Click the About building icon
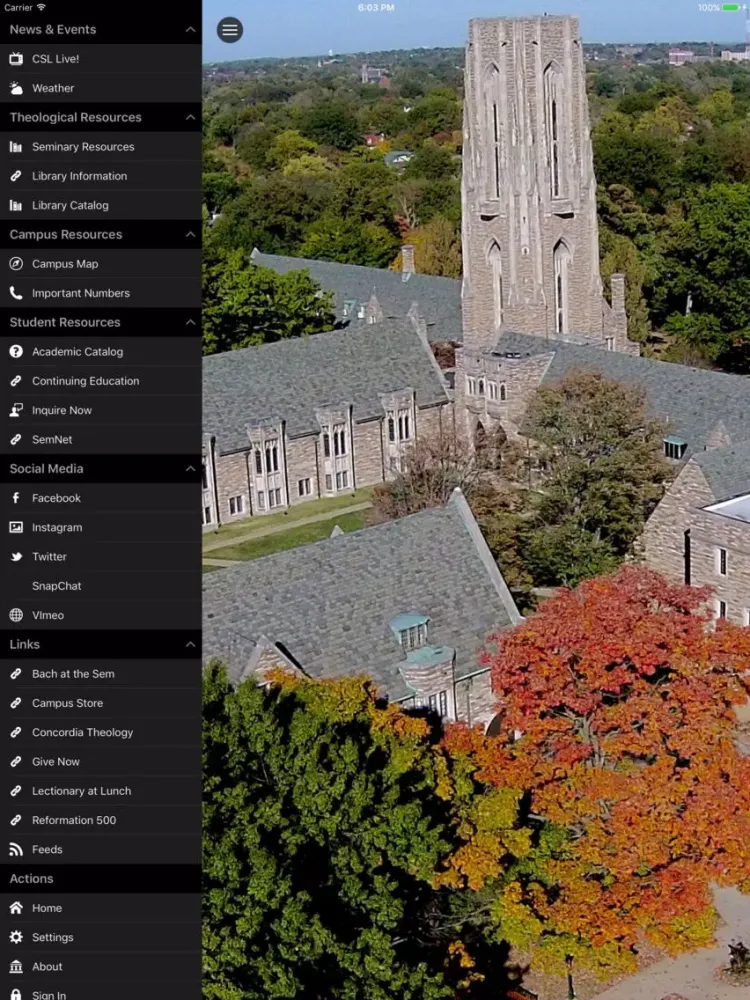This screenshot has width=750, height=1000. tap(16, 967)
